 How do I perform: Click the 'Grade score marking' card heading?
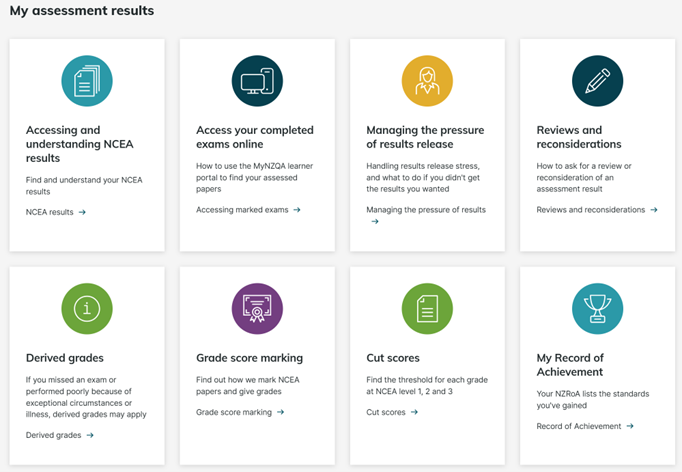click(249, 358)
